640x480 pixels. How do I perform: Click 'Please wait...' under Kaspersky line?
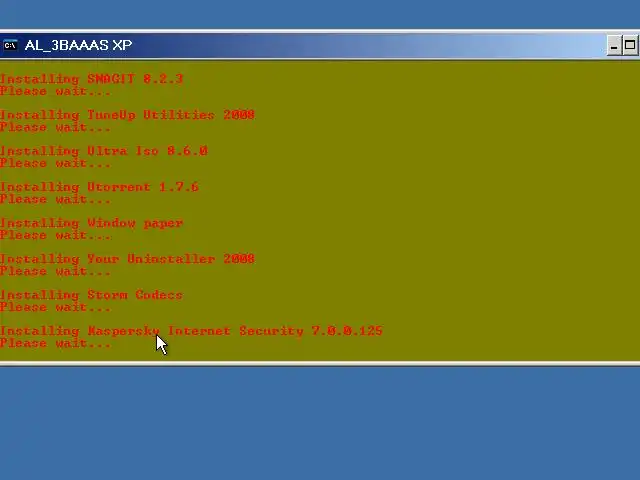55,343
